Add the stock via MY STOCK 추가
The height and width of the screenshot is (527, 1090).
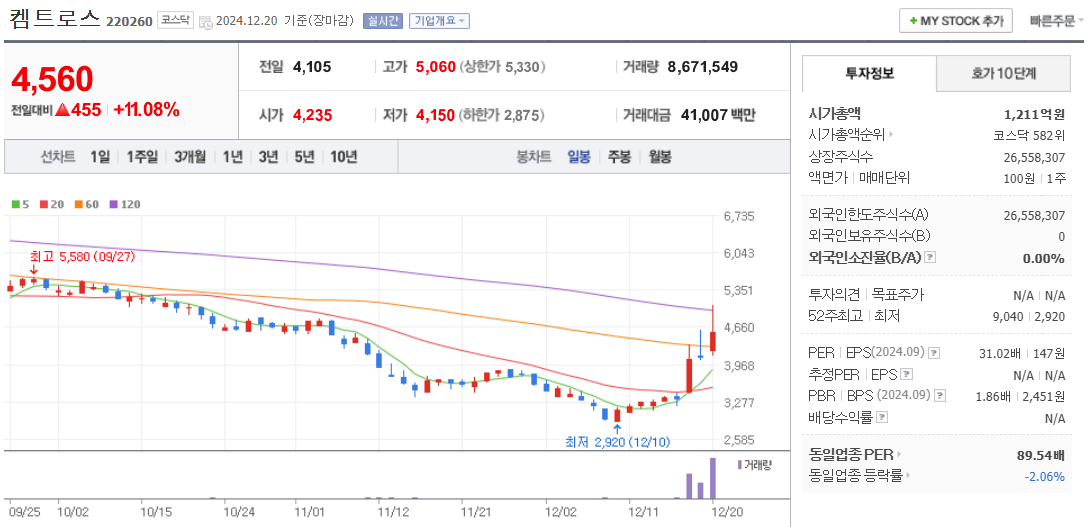956,21
